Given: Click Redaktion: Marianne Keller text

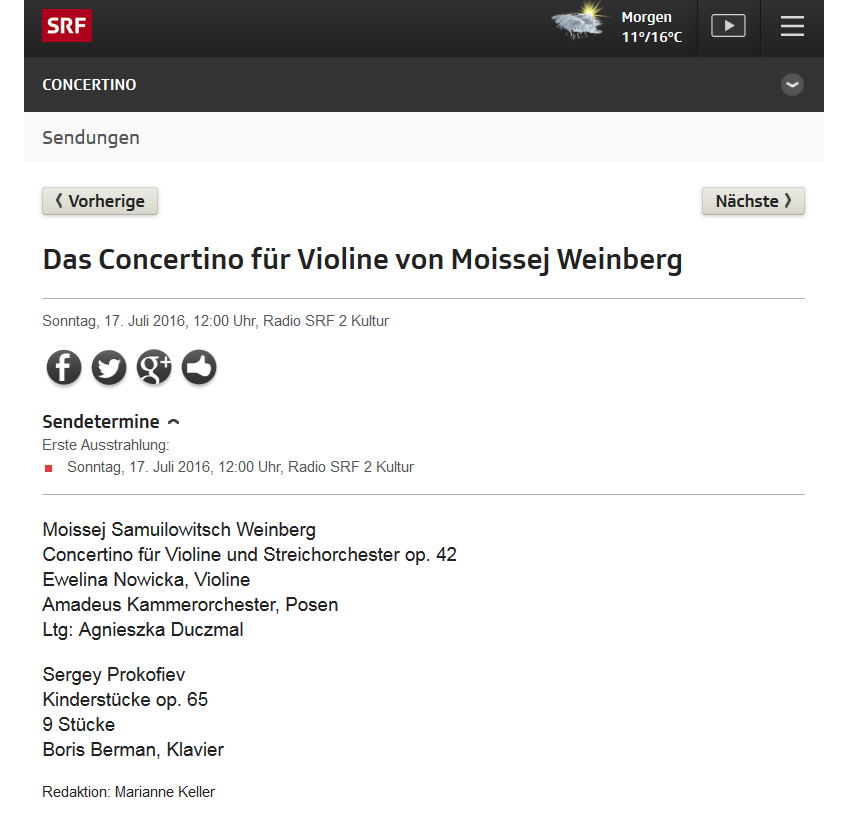Looking at the screenshot, I should point(128,792).
